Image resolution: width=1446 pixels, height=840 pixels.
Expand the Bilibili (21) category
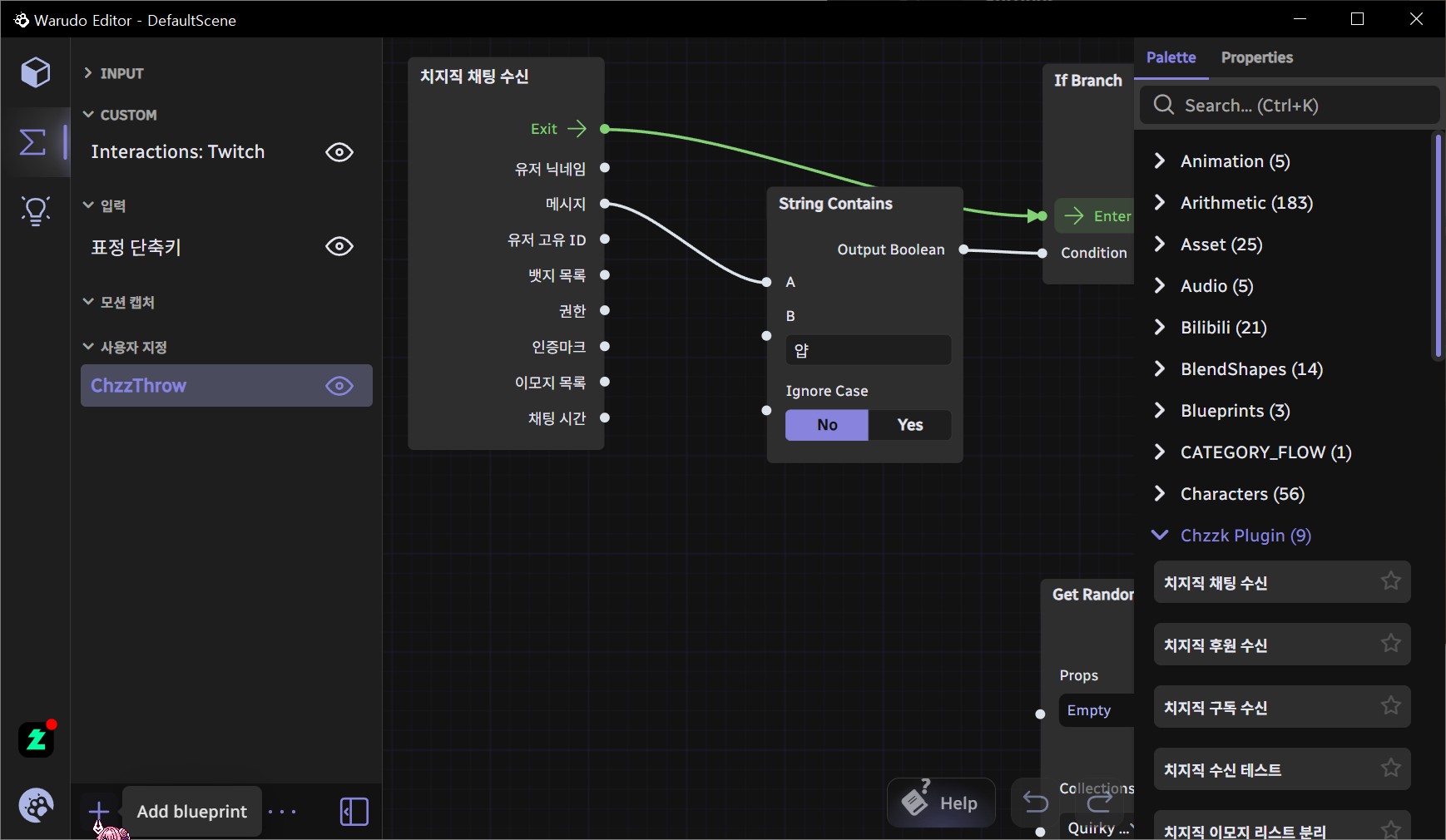pos(1160,327)
